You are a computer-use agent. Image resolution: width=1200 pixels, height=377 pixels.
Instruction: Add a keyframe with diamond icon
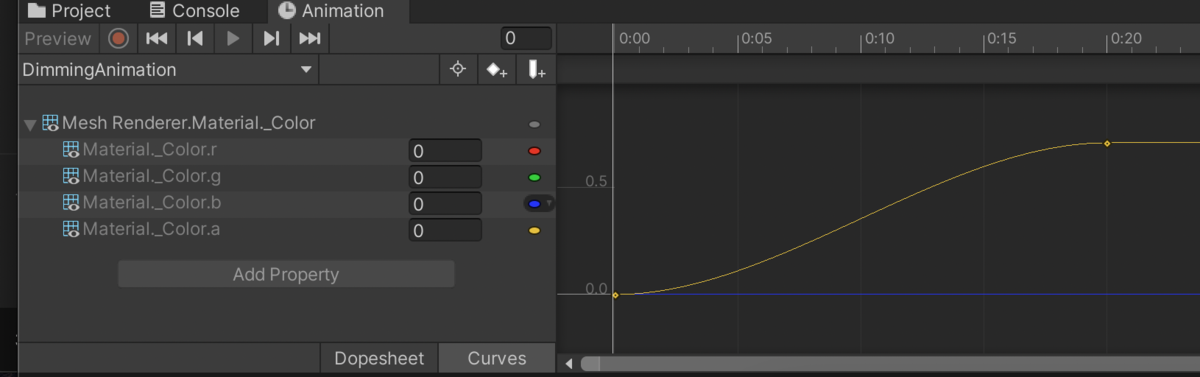pos(496,70)
